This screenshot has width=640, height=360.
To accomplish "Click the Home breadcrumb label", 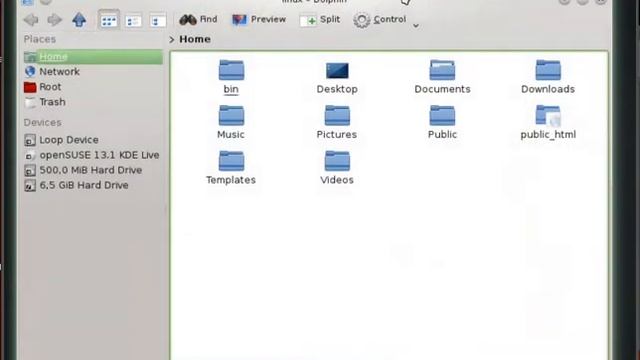I will pyautogui.click(x=195, y=39).
